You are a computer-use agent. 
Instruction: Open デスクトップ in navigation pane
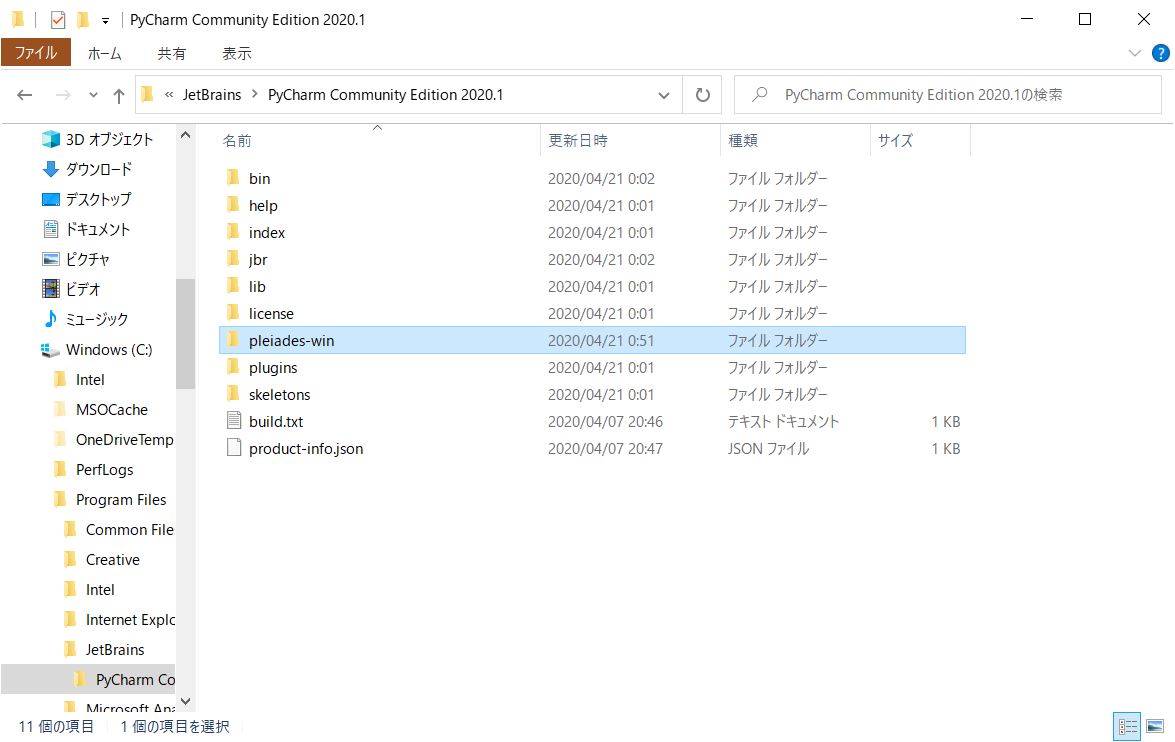(98, 199)
